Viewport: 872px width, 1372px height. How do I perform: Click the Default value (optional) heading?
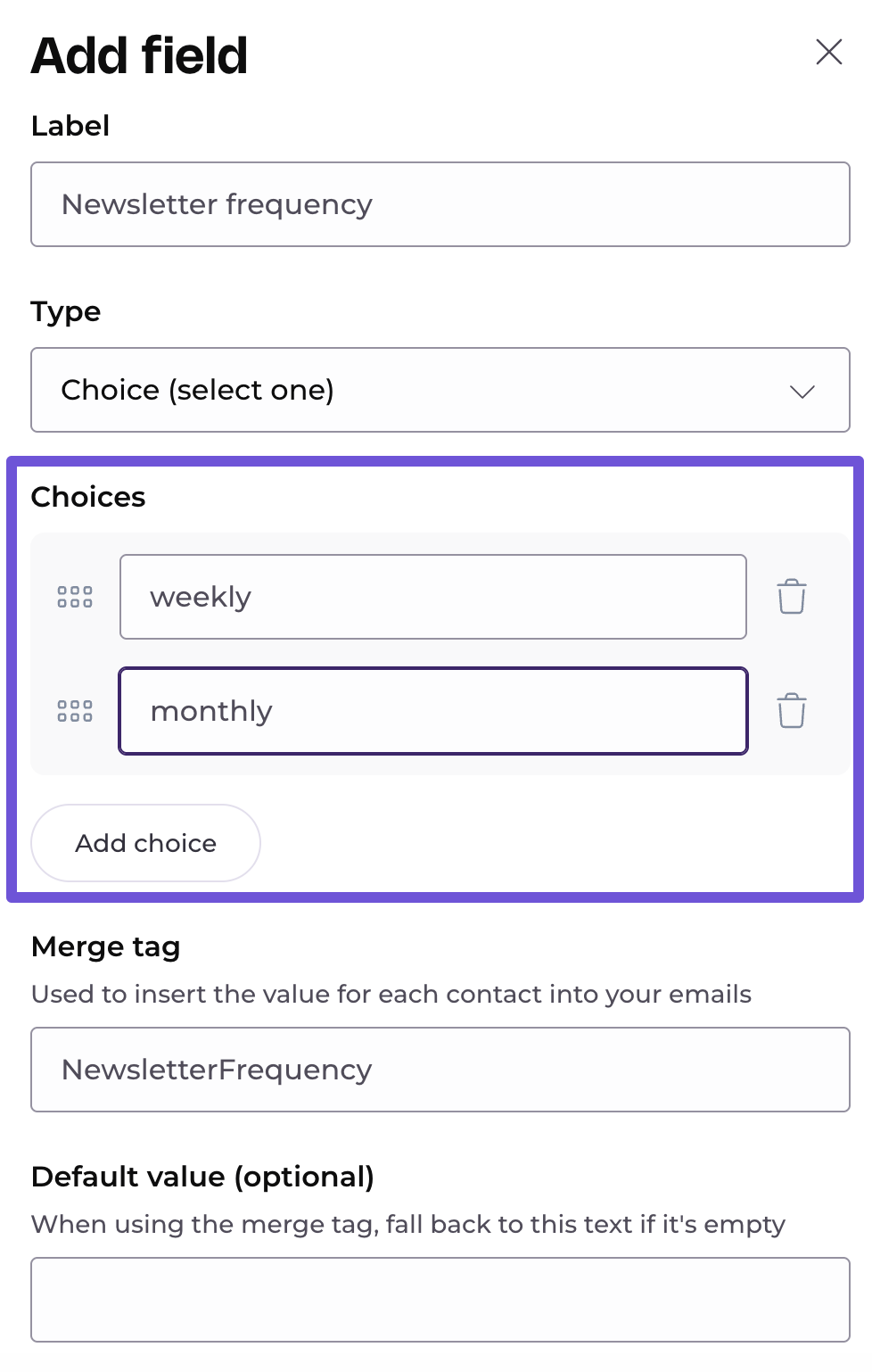[202, 1177]
